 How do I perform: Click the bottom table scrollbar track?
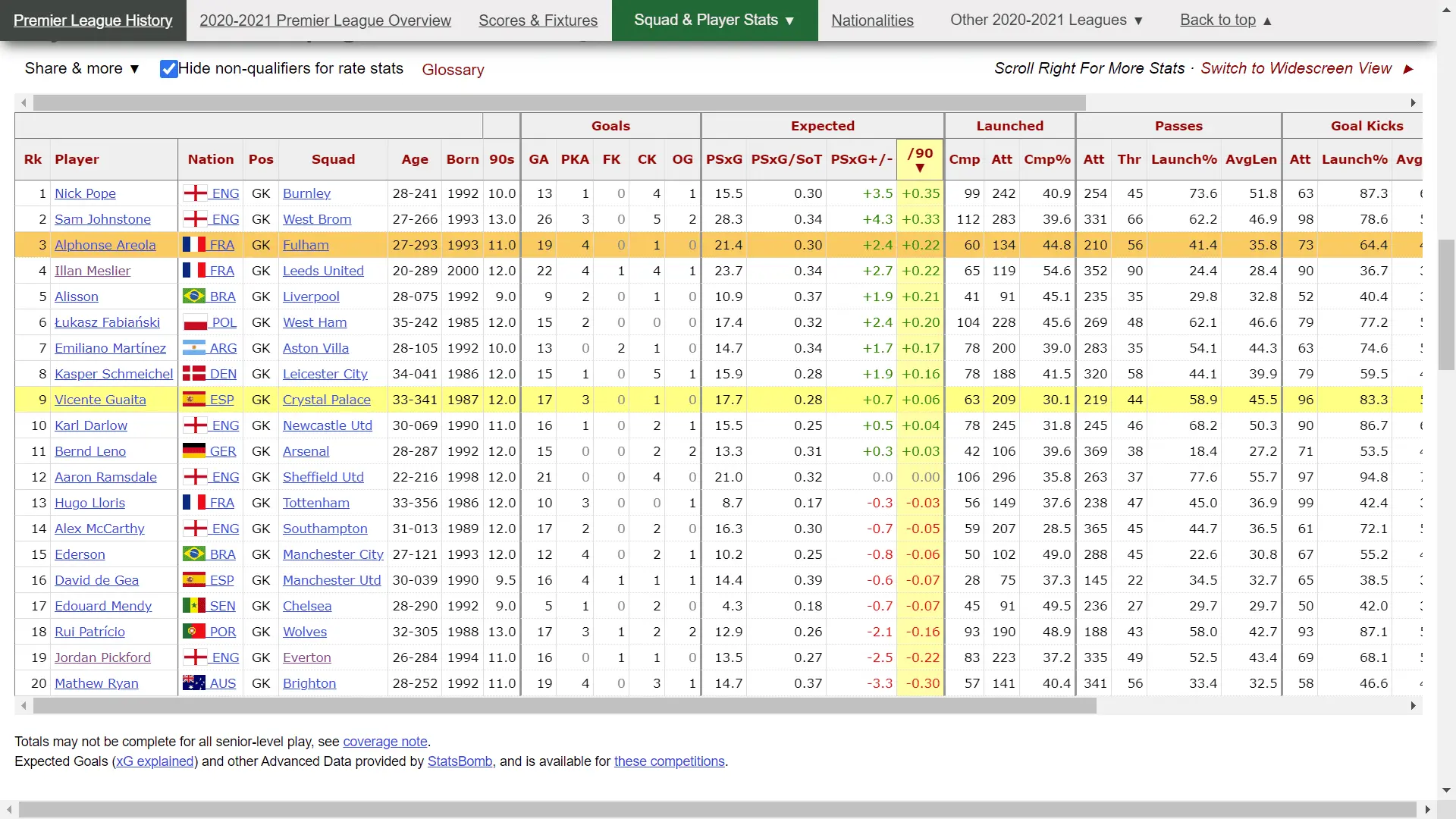tap(1251, 706)
